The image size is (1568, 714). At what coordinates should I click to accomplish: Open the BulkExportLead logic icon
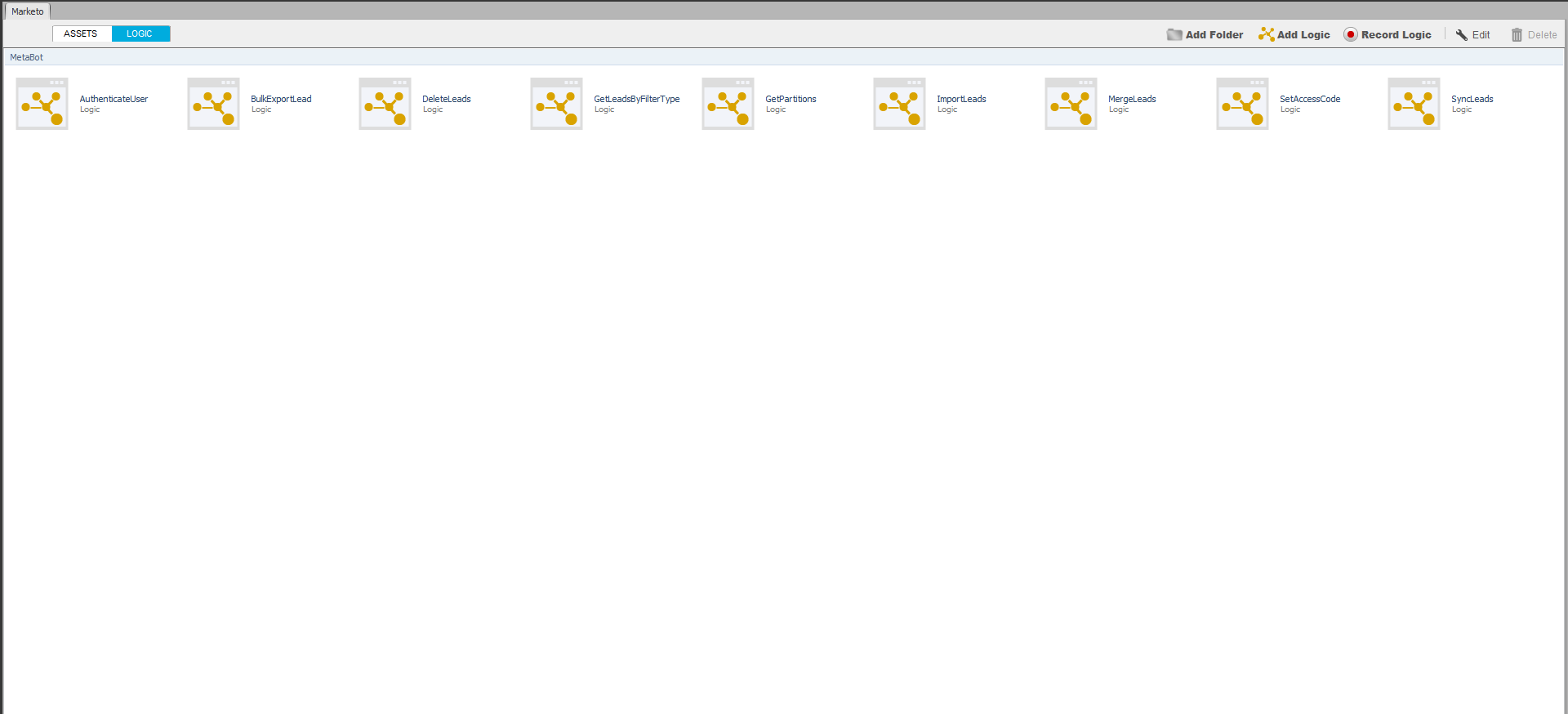[213, 104]
